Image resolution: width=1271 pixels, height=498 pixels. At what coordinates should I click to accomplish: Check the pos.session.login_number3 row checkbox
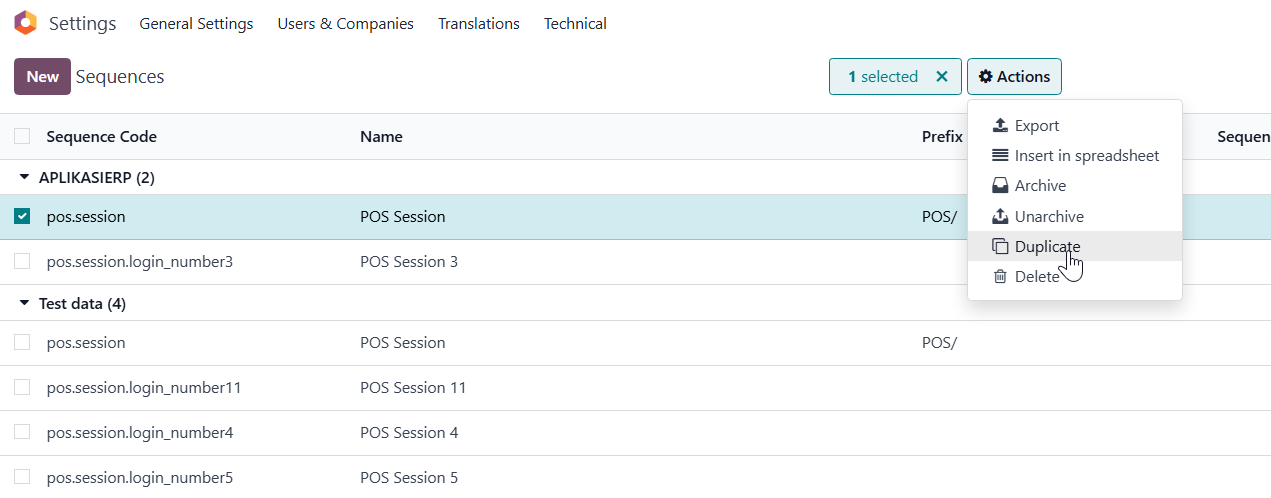click(x=22, y=262)
